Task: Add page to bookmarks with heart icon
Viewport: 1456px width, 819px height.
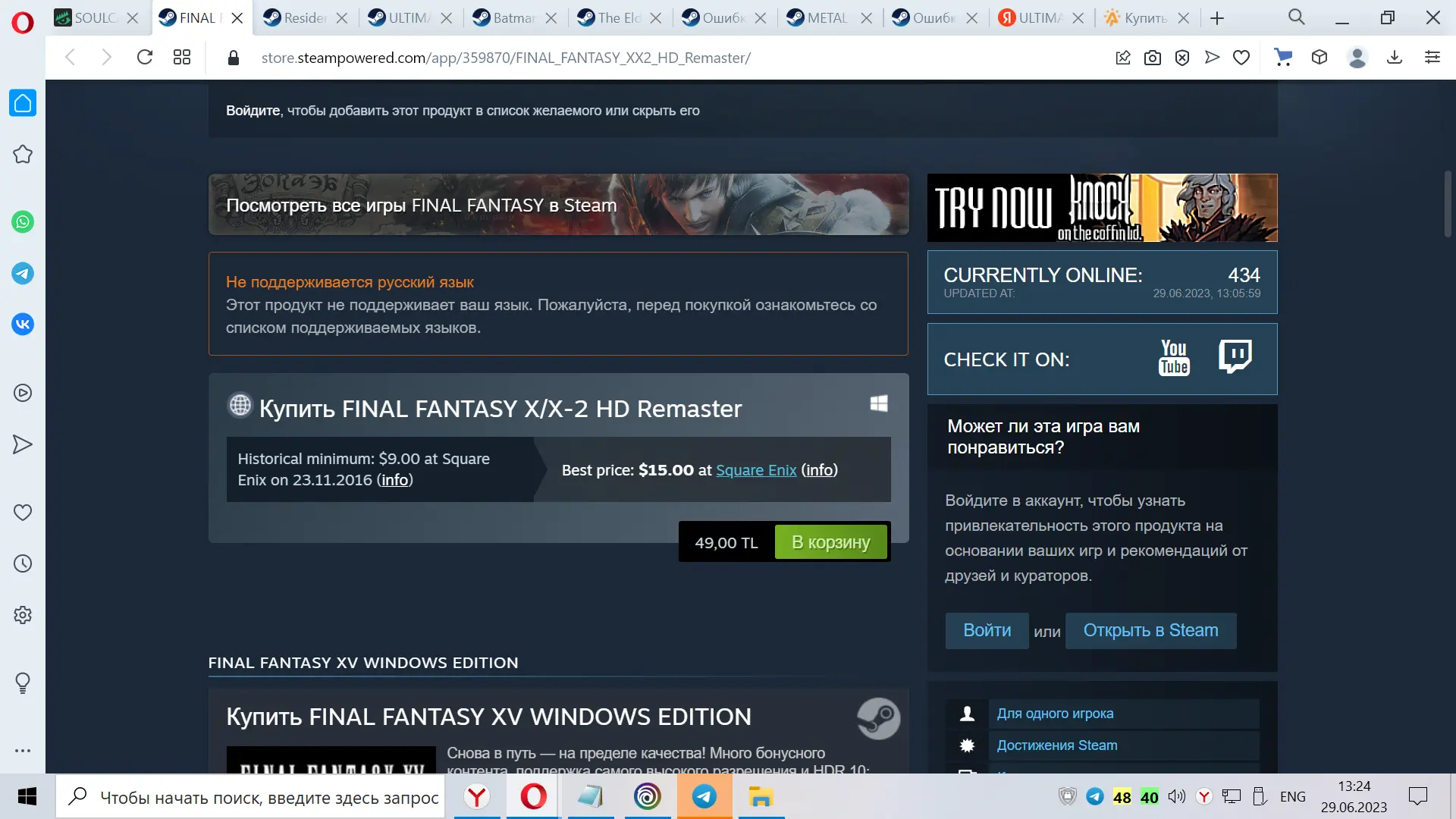Action: [x=1241, y=58]
